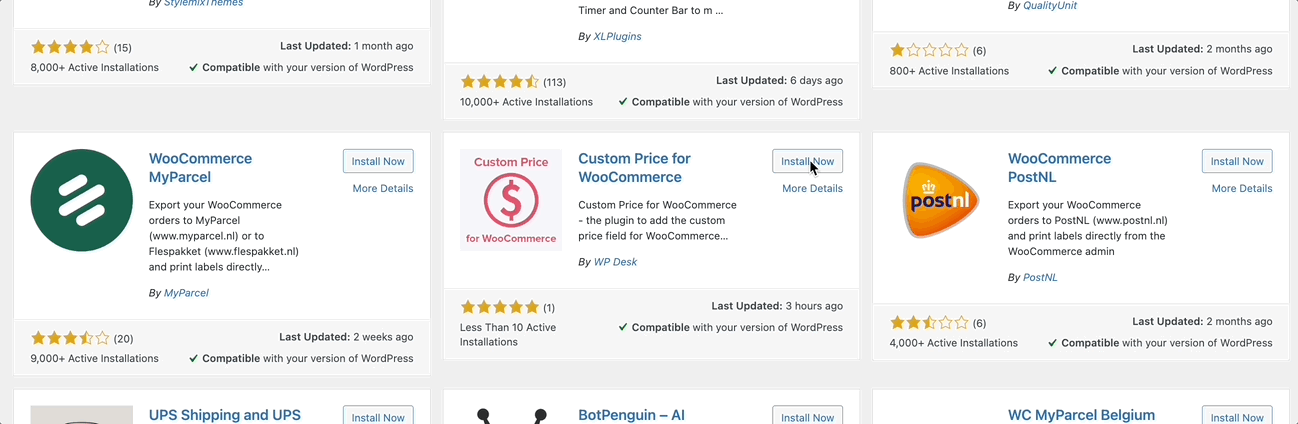The image size is (1298, 424).
Task: Click the UPS Shipping plugin thumbnail
Action: 82,415
